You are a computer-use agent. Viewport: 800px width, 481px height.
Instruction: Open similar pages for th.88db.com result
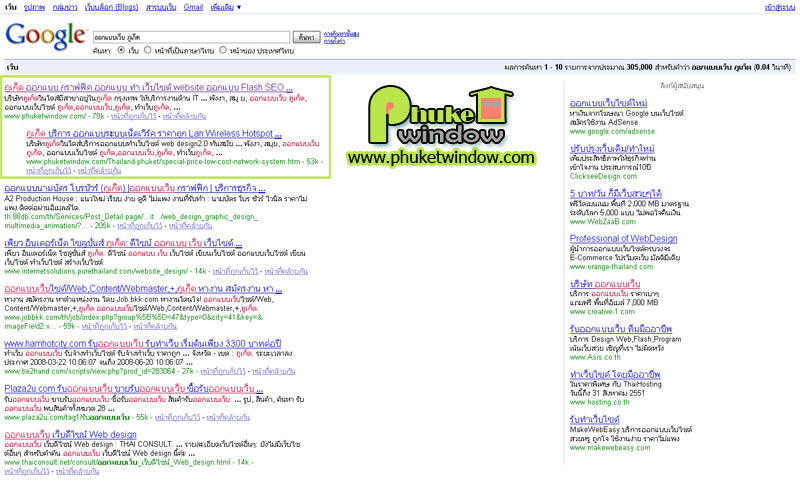click(x=190, y=225)
